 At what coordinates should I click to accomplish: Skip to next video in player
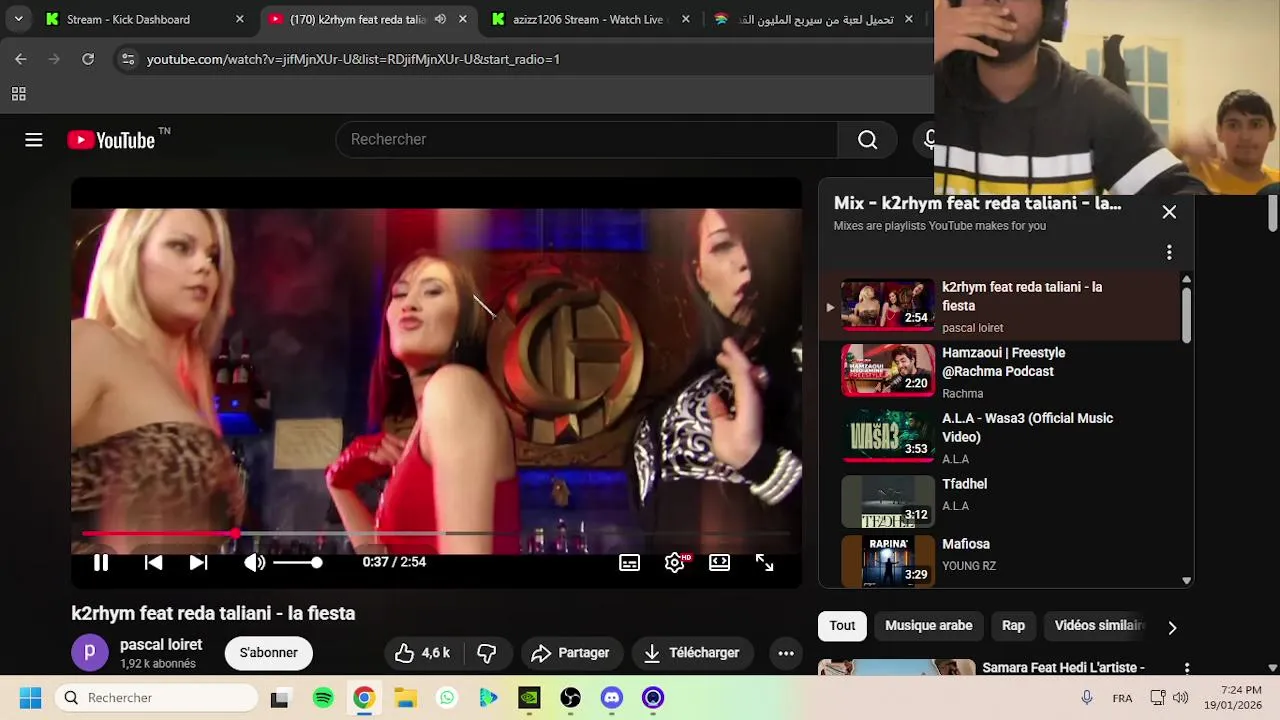coord(198,562)
